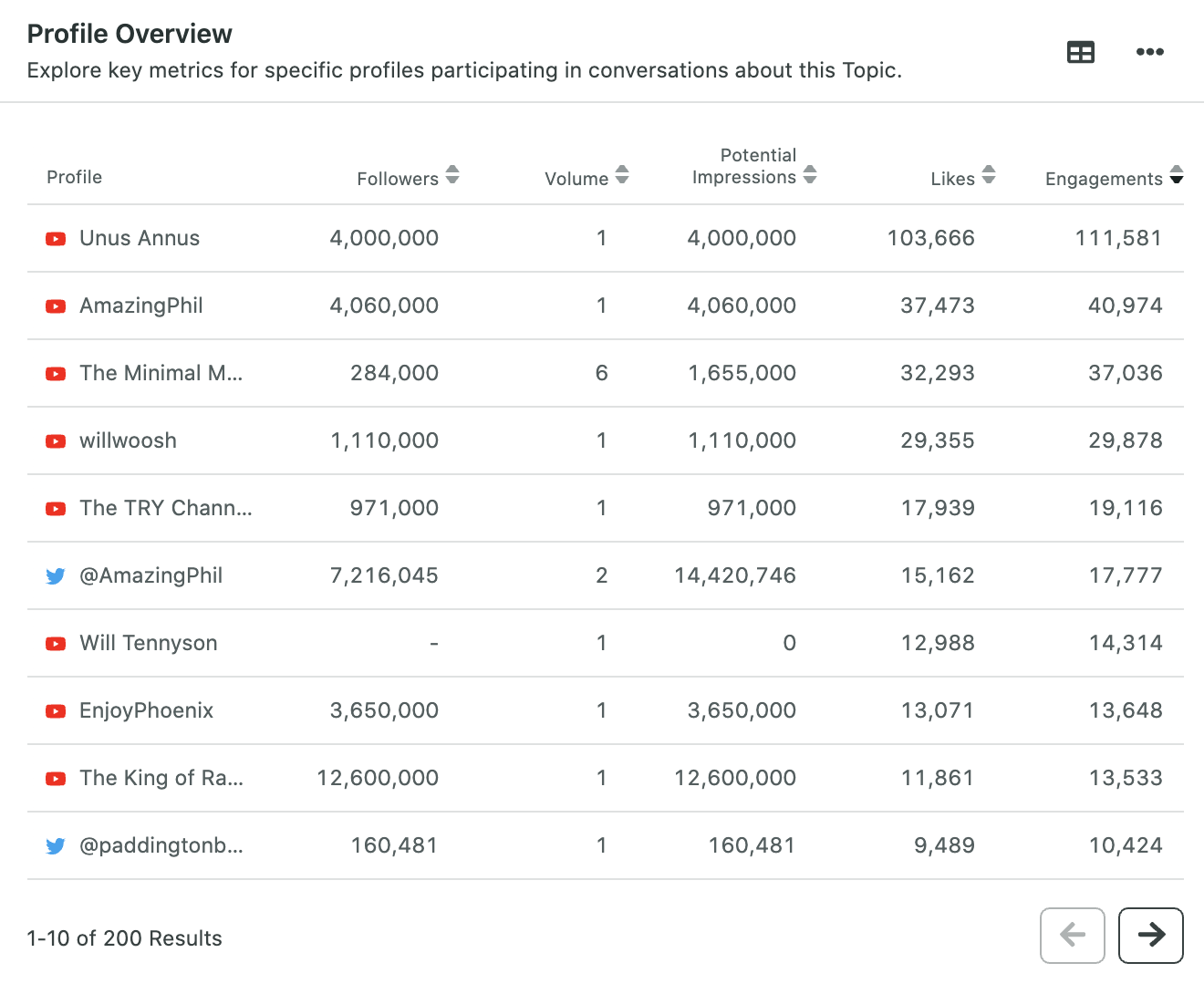Click YouTube icon beside Unus Annus
Screen dimensions: 1204x994
(x=56, y=239)
